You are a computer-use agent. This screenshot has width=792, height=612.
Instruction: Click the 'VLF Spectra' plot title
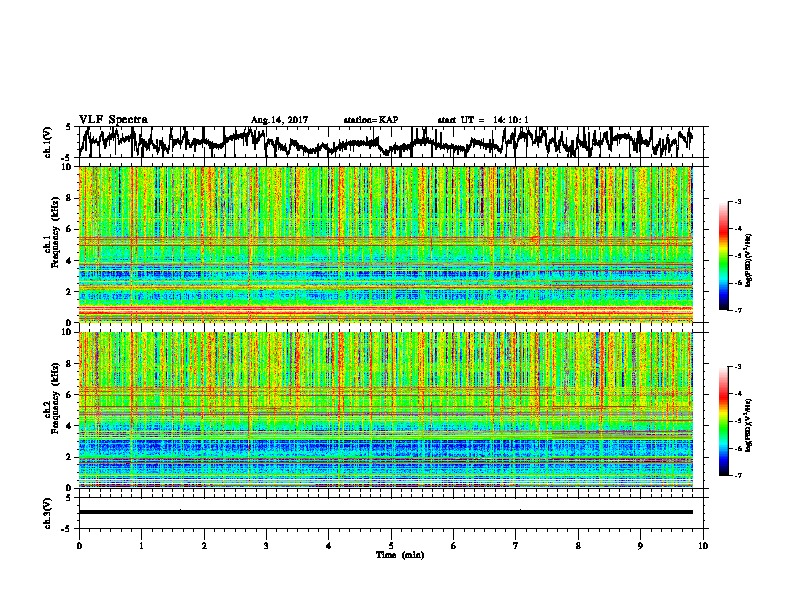[x=113, y=120]
